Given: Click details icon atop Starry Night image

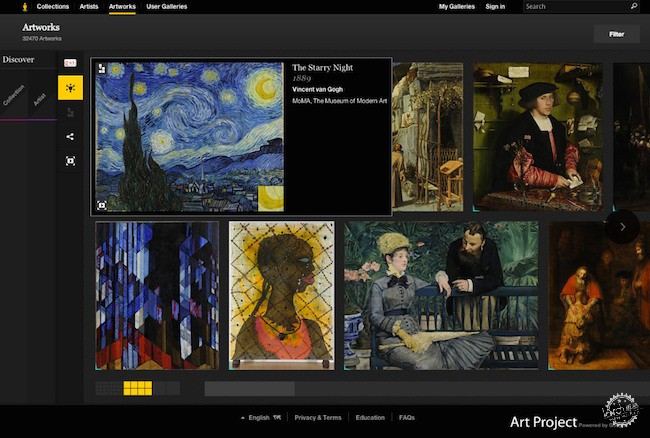Looking at the screenshot, I should pos(102,69).
